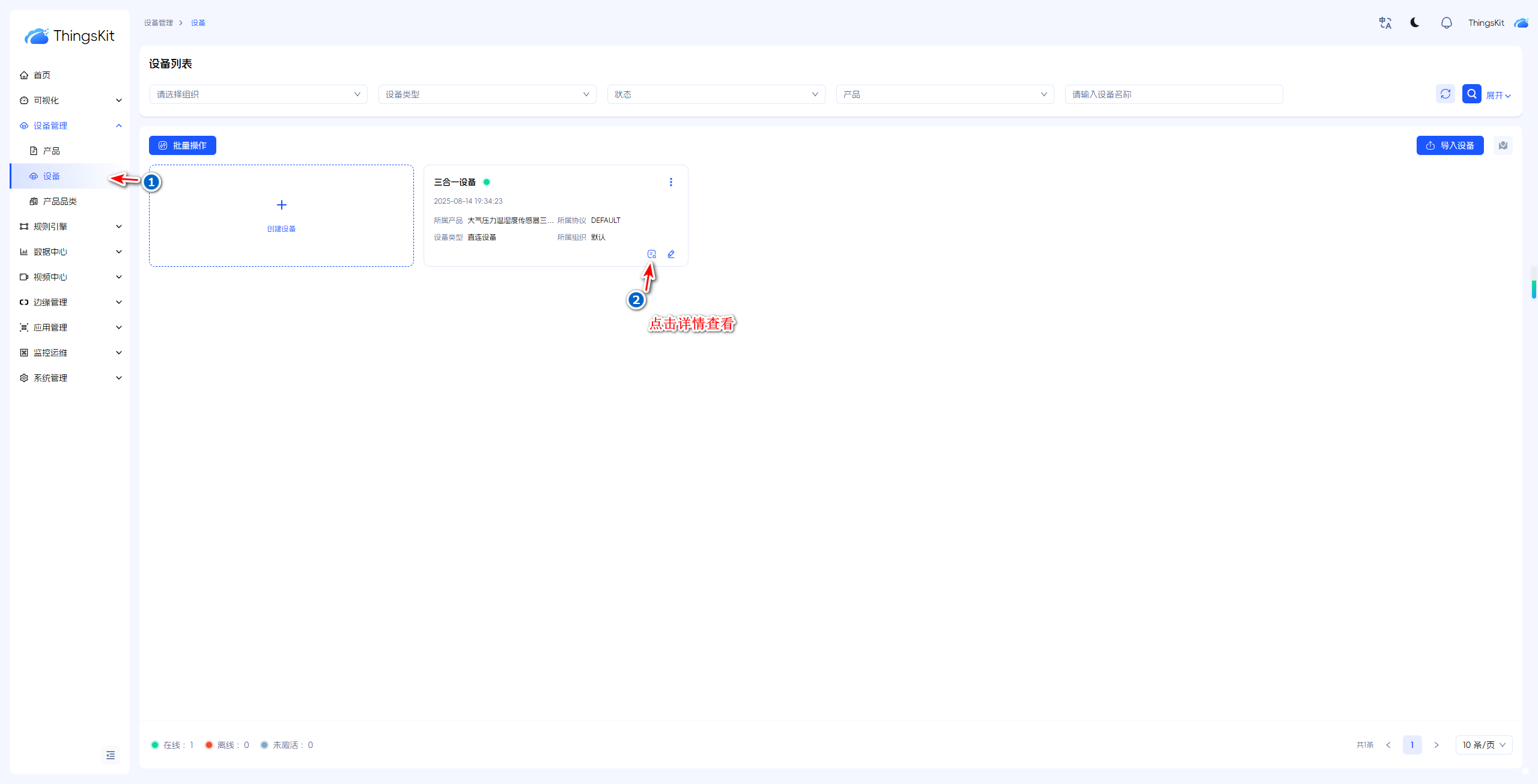Screen dimensions: 1538x784
Task: Click the 导入设备 button
Action: pyautogui.click(x=1450, y=145)
